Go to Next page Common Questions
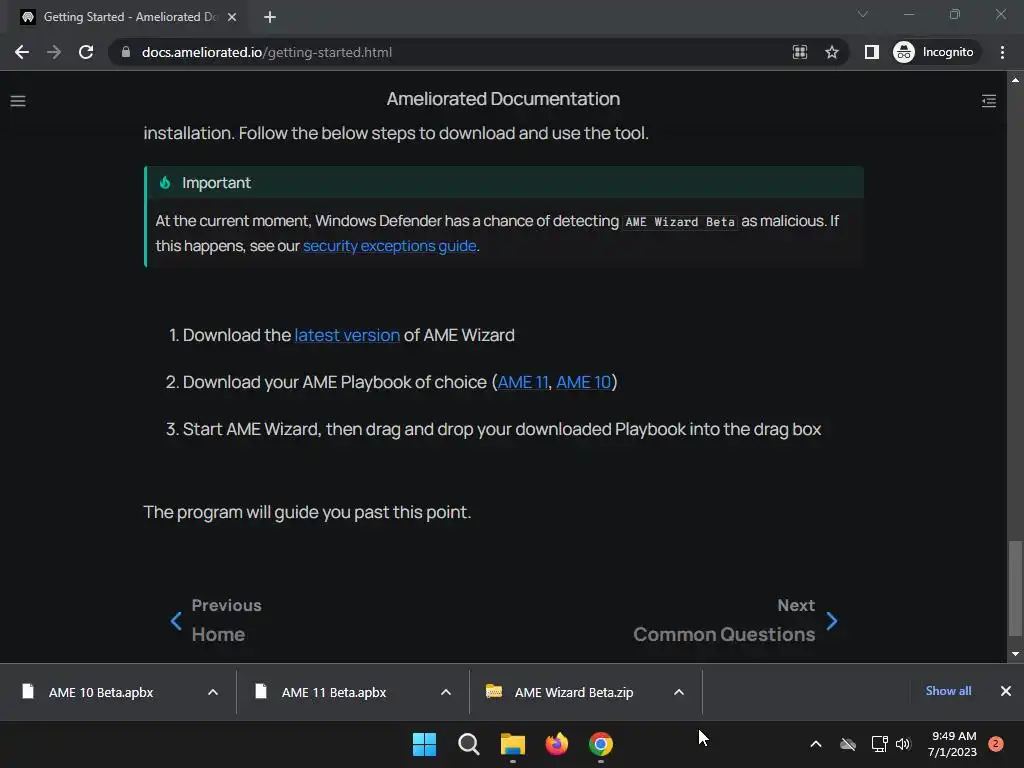This screenshot has width=1024, height=768. [x=724, y=620]
